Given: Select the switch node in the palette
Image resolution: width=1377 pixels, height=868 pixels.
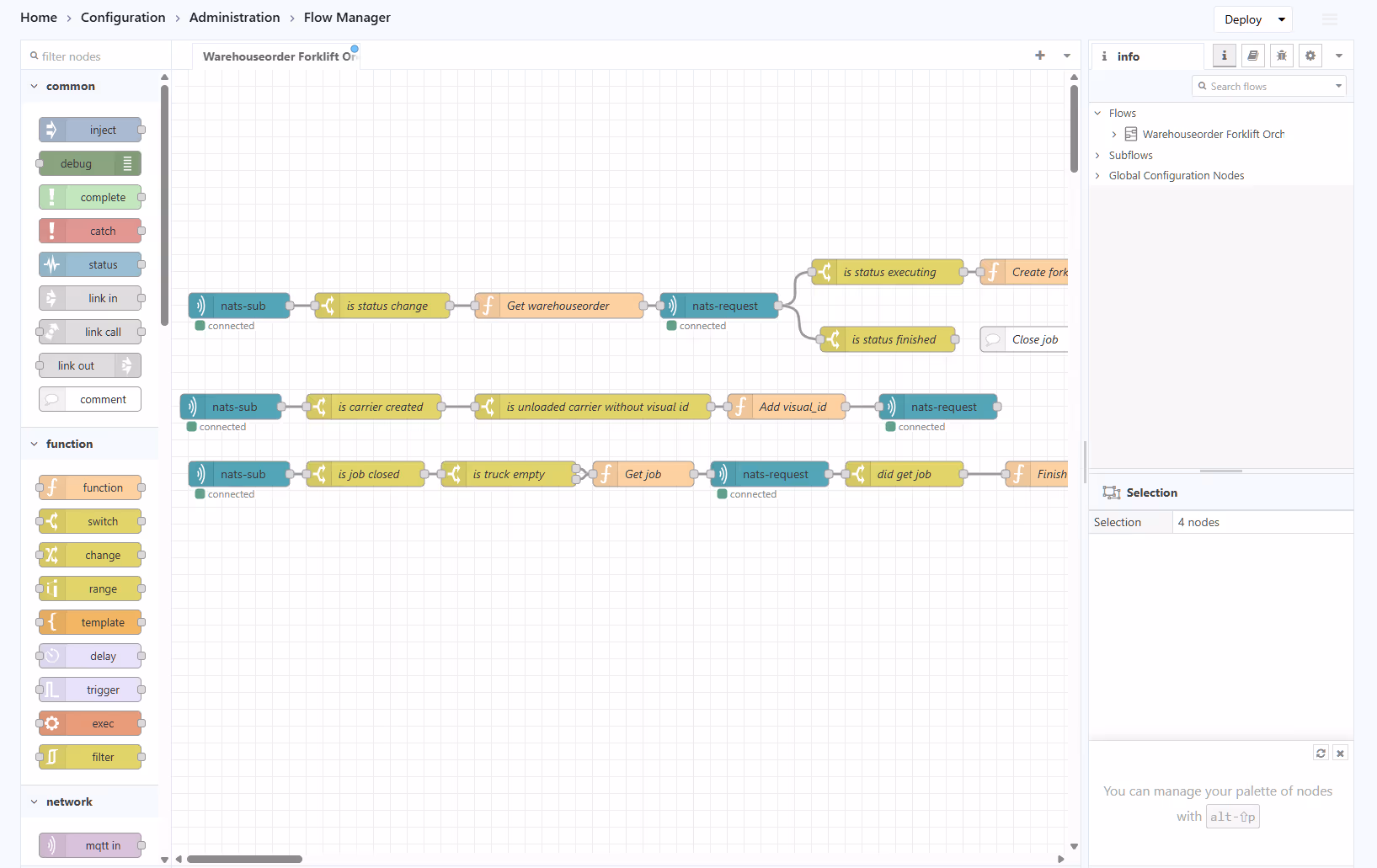Looking at the screenshot, I should click(90, 521).
